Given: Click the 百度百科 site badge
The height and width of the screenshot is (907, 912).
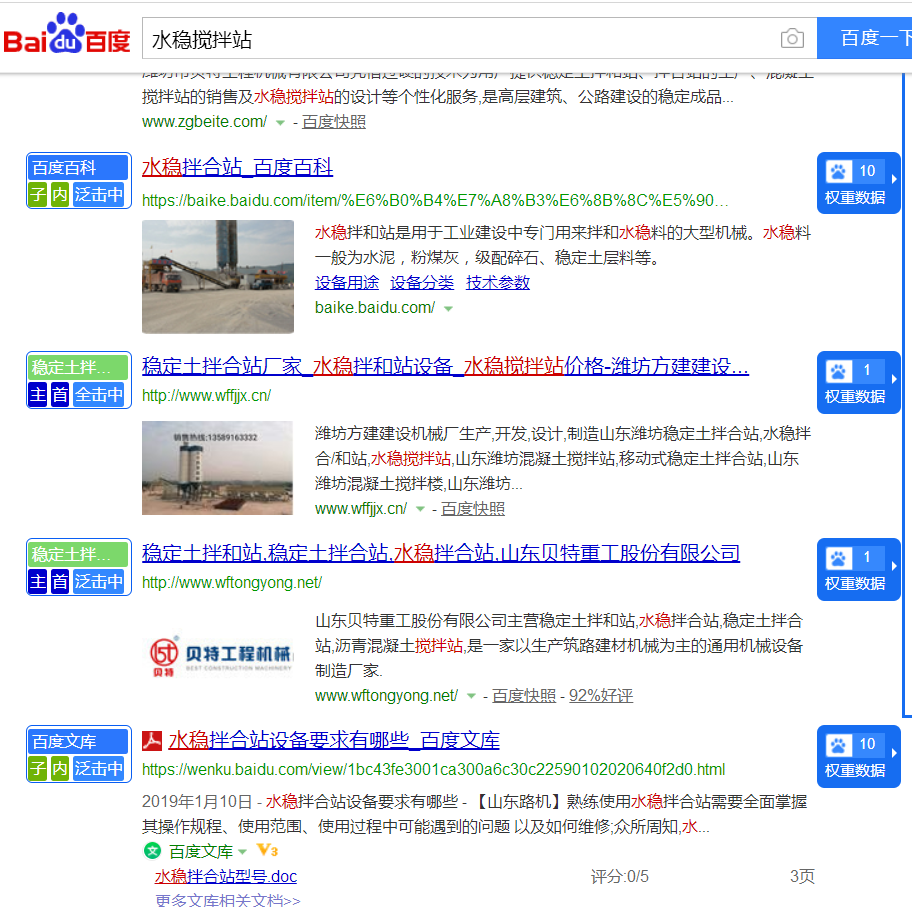Looking at the screenshot, I should (78, 168).
